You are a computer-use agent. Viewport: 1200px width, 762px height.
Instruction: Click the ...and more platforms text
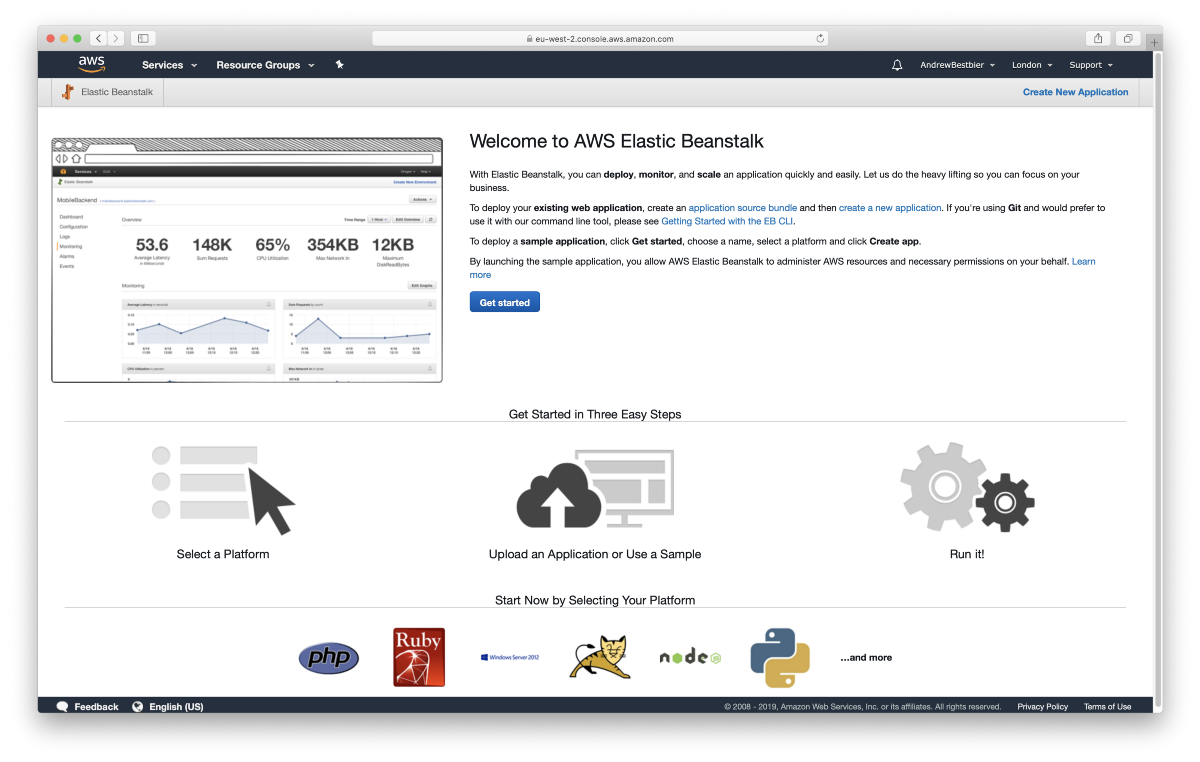(866, 658)
